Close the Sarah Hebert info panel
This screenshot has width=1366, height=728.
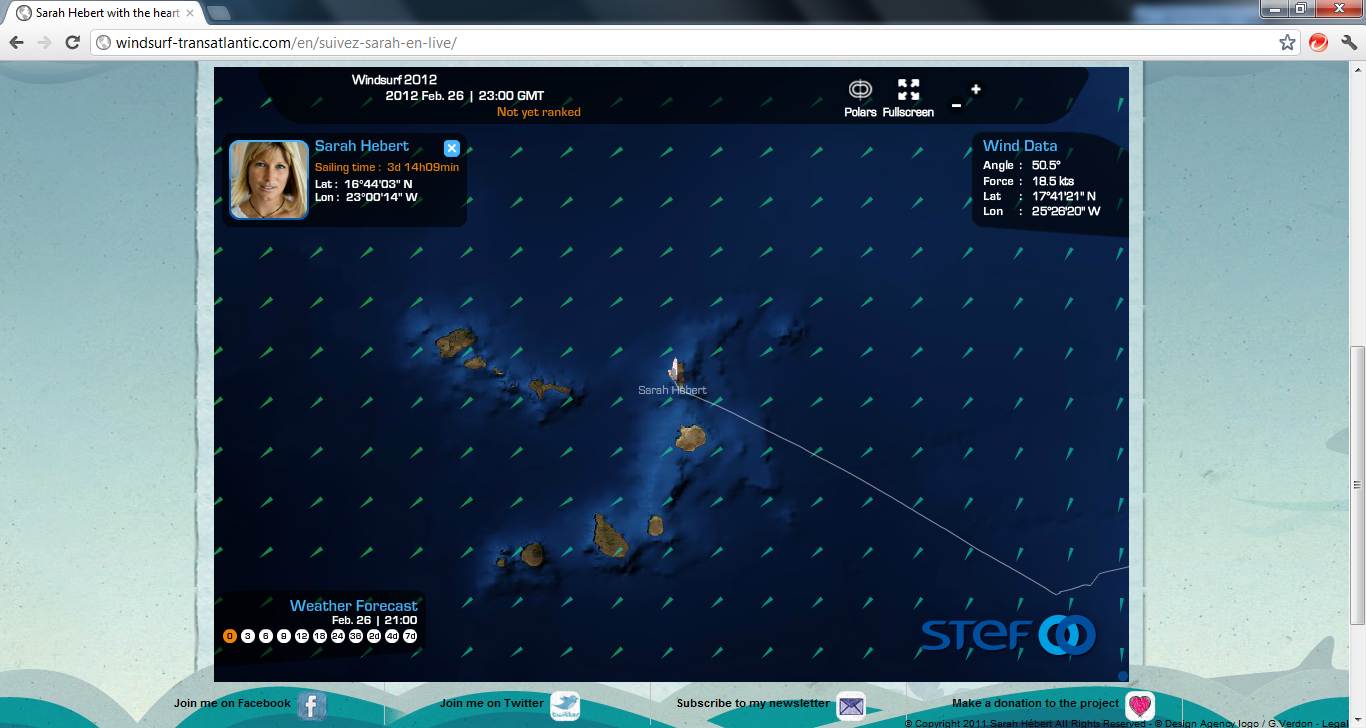coord(451,148)
